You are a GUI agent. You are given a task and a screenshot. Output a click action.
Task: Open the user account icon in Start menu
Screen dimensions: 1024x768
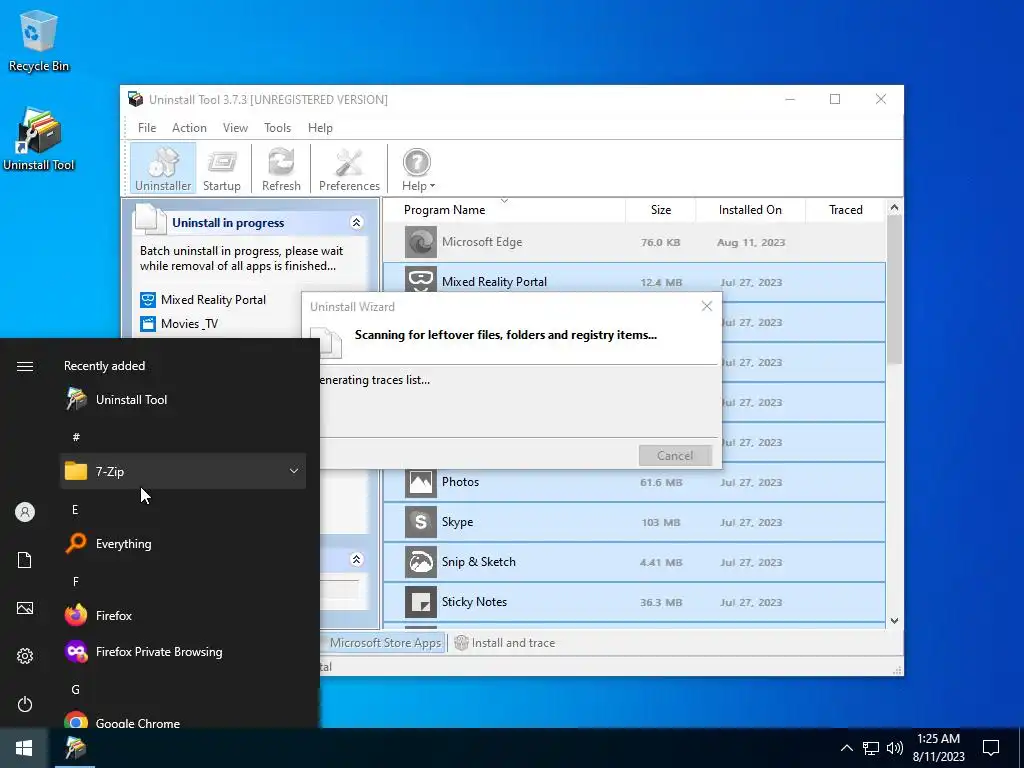click(x=25, y=512)
